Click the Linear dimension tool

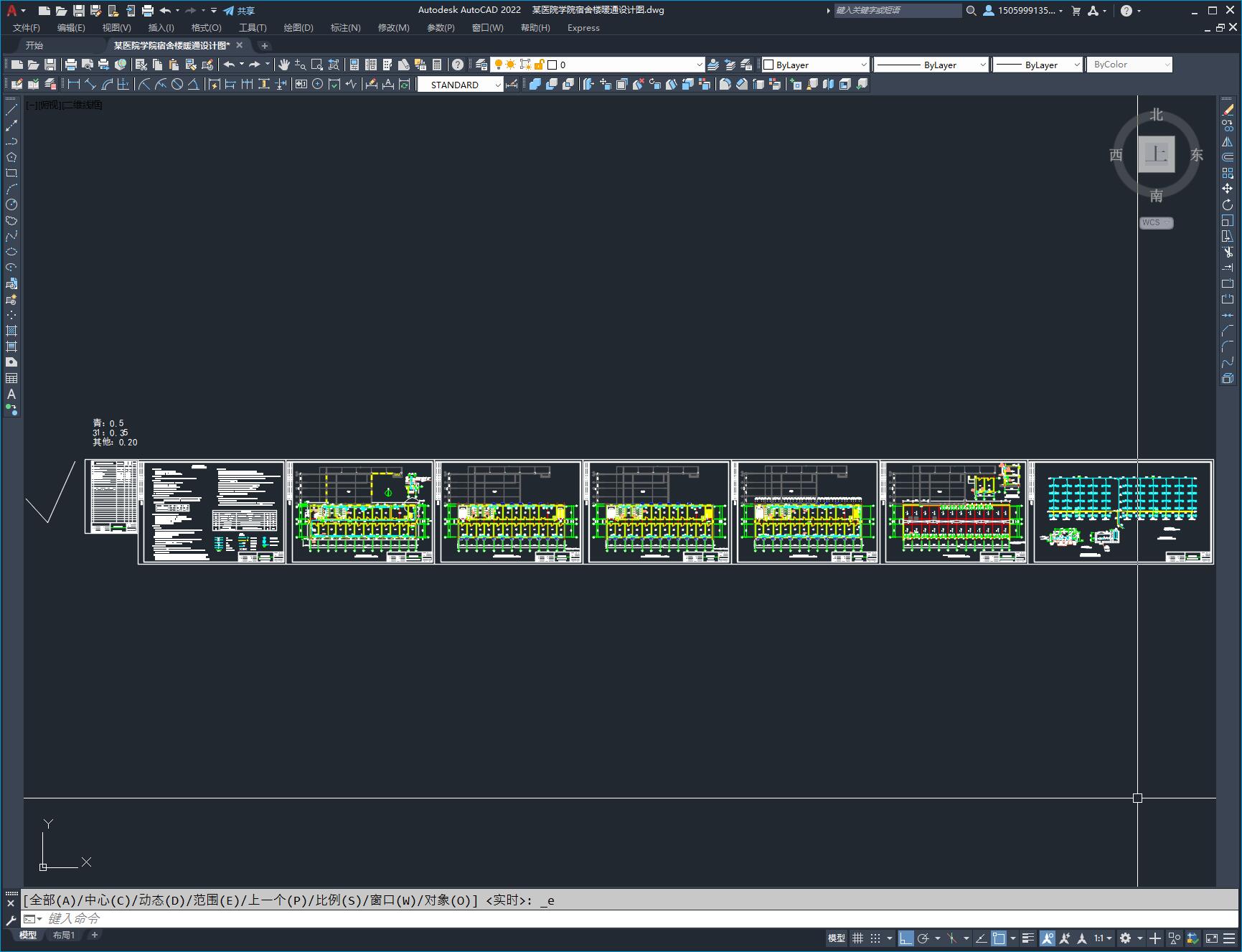[73, 84]
